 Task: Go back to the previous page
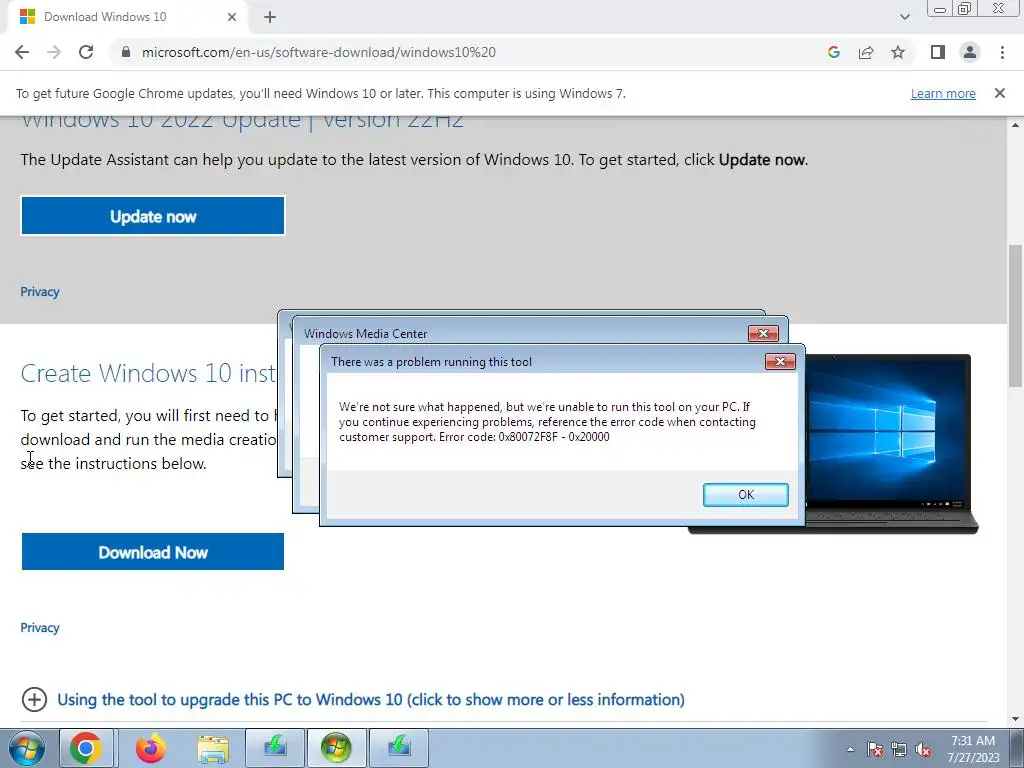pyautogui.click(x=22, y=52)
